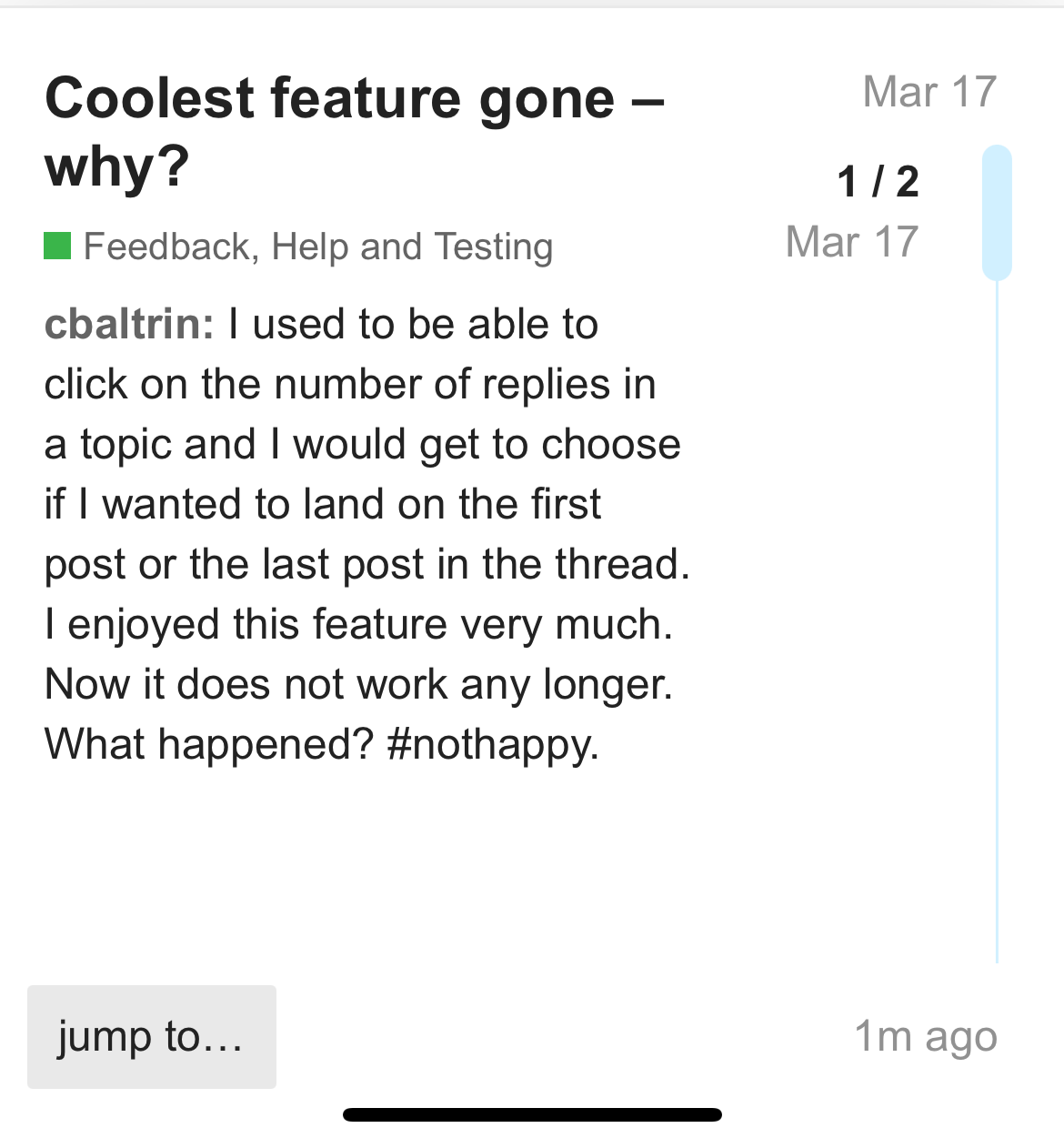This screenshot has height=1128, width=1064.
Task: Open the "Coolest feature gone –" topic title
Action: click(355, 98)
